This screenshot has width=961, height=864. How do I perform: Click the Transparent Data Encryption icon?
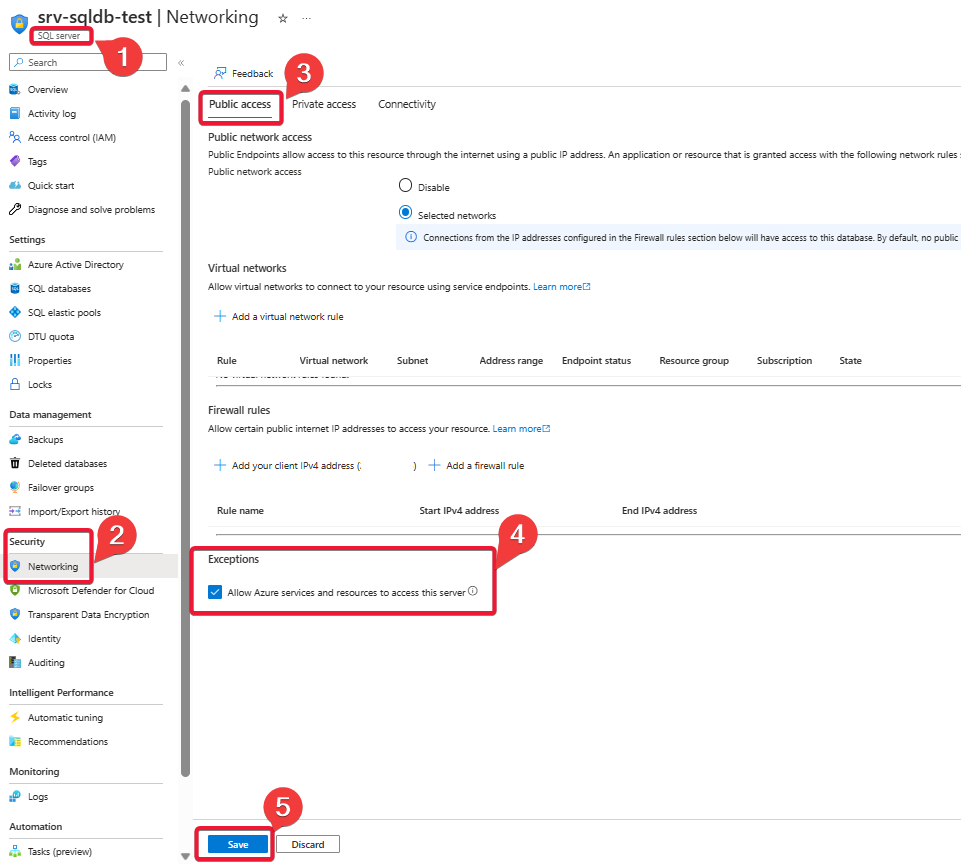coord(15,614)
